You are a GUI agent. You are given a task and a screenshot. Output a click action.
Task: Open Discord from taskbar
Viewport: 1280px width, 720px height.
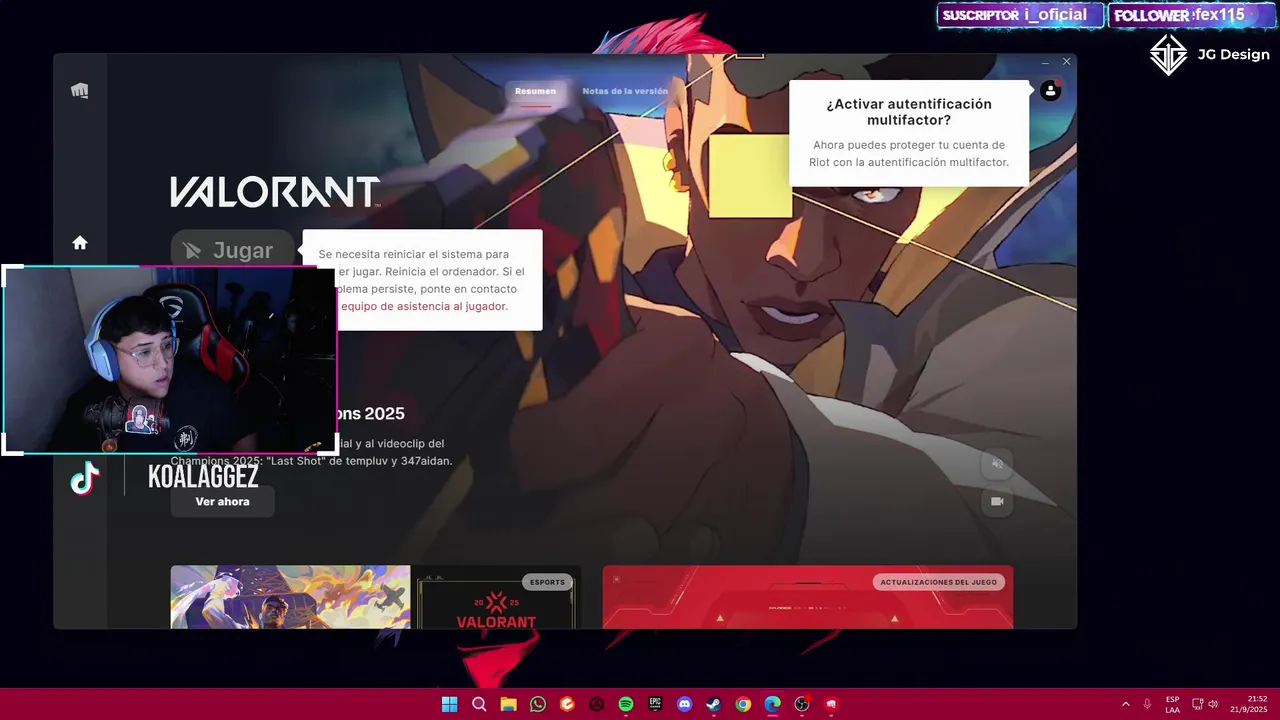[684, 704]
